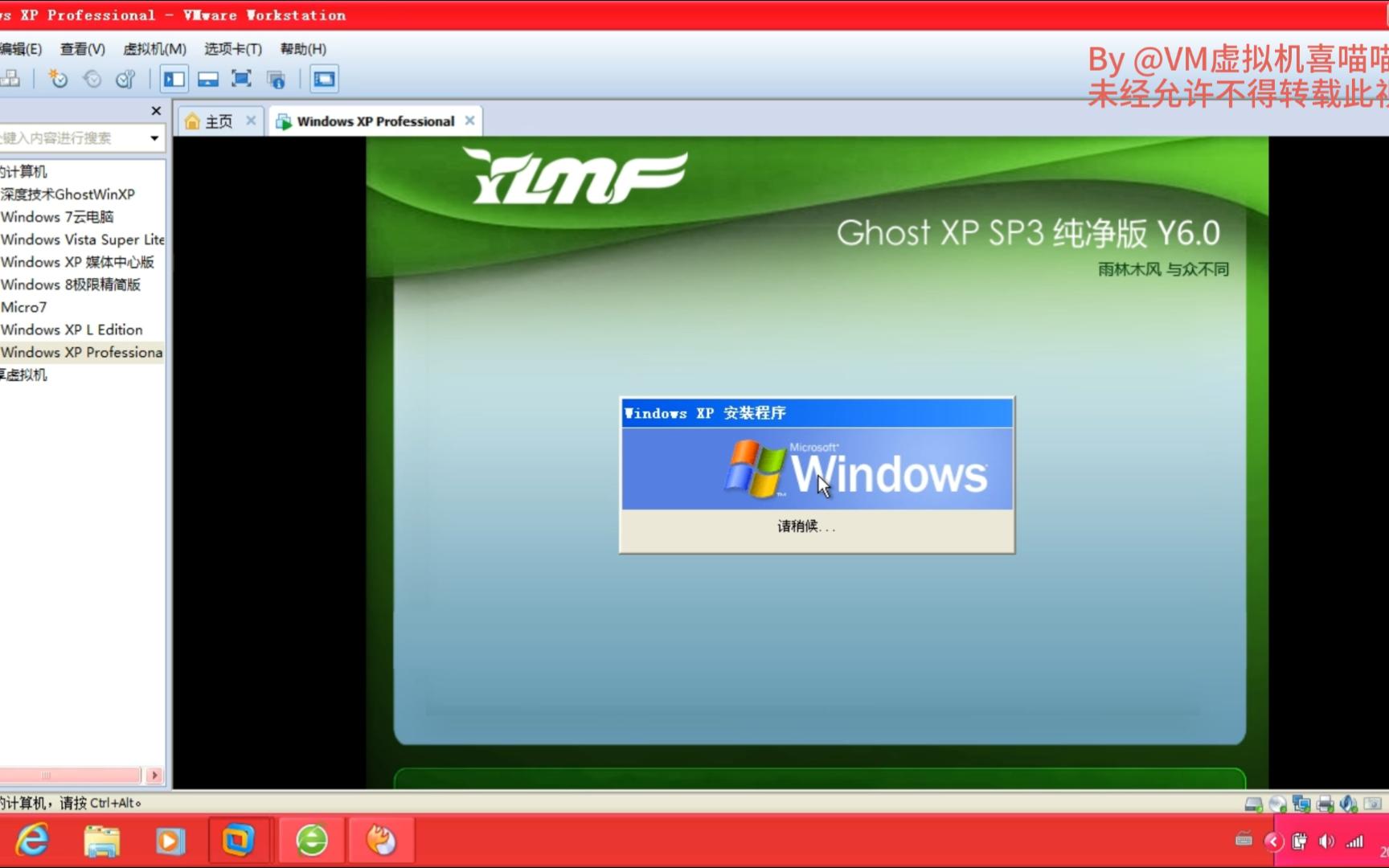1389x868 pixels.
Task: Open Internet Explorer from the taskbar
Action: coord(33,841)
